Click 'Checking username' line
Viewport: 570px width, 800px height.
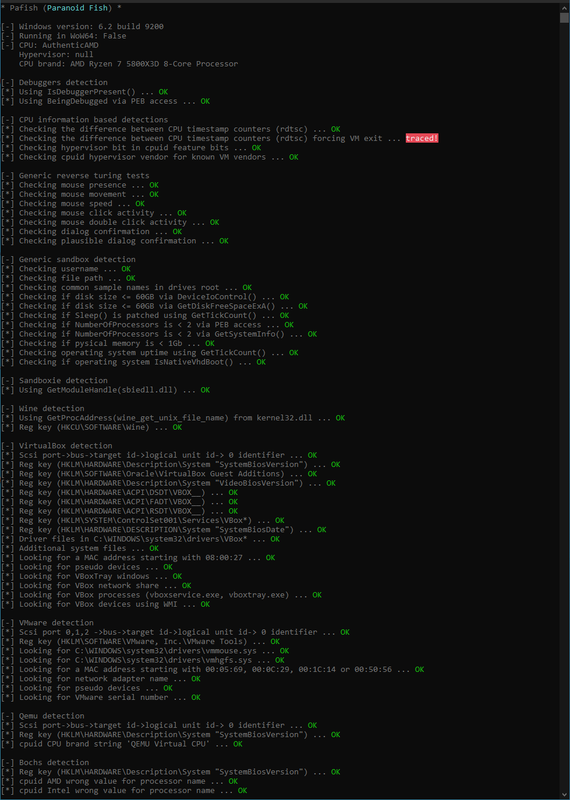(x=66, y=269)
